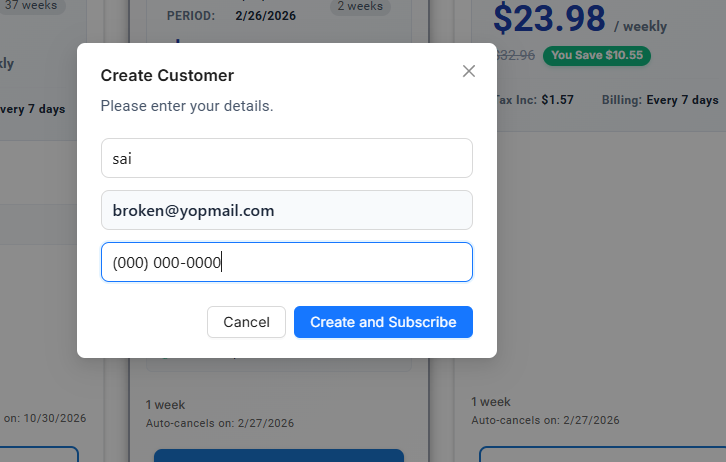Click the "Billing: Every 7 days" label
726x462 pixels.
660,100
